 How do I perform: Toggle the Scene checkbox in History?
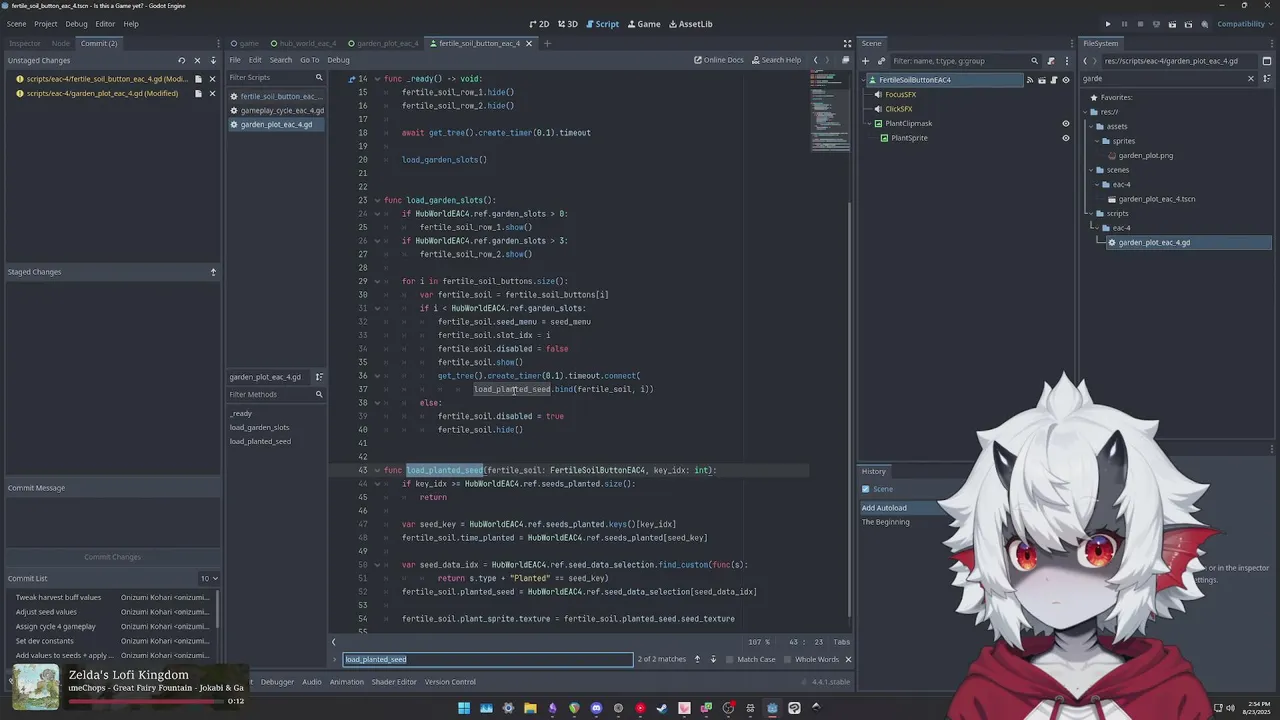(866, 489)
